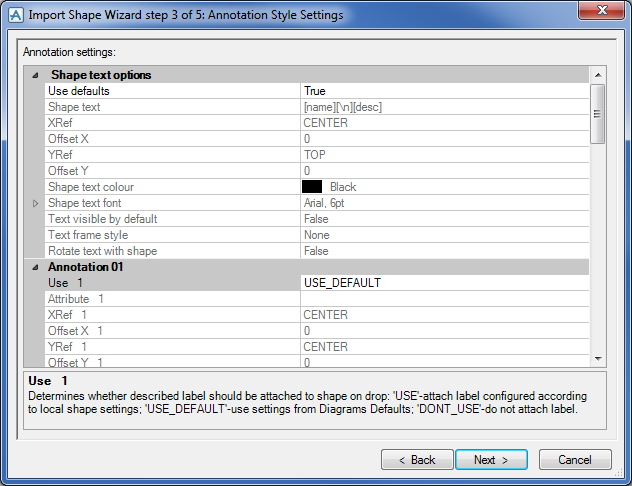This screenshot has height=486, width=632.
Task: Click the application icon in title bar
Action: [x=14, y=15]
